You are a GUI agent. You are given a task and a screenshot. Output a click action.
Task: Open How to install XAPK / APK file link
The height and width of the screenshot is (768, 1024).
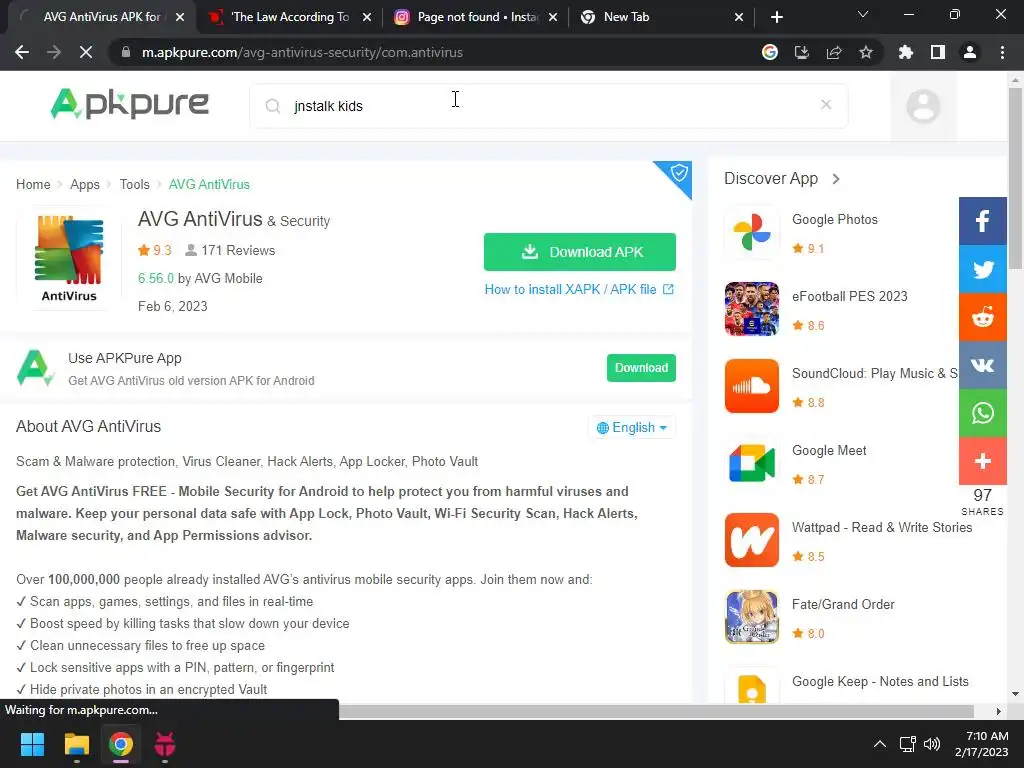point(579,289)
